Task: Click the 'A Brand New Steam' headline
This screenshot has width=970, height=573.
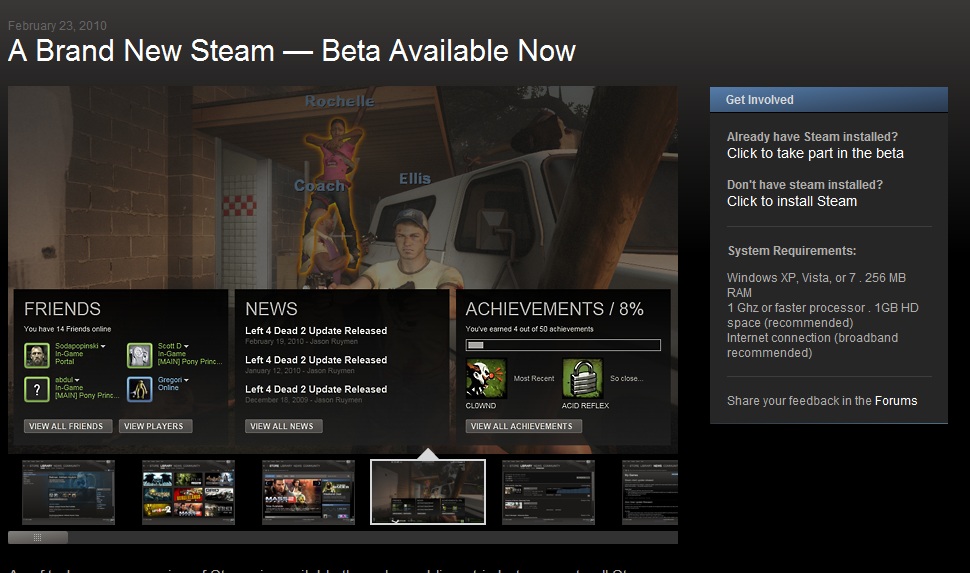Action: [292, 51]
